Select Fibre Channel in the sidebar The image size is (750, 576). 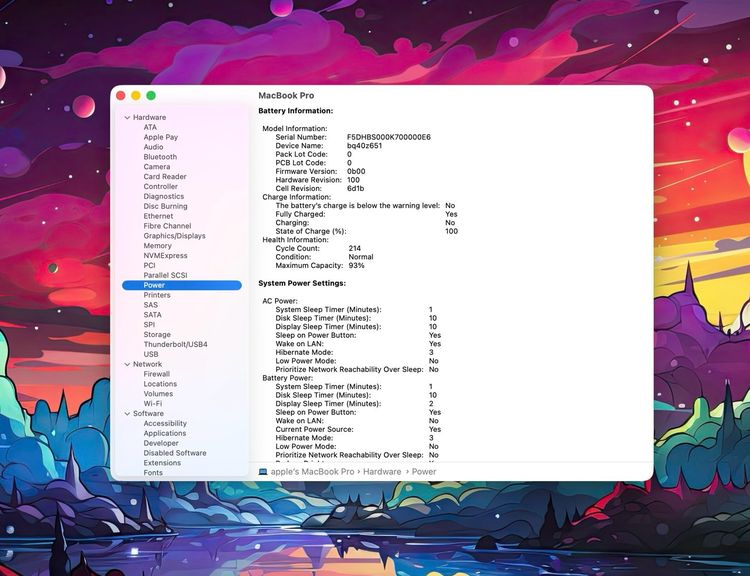(x=167, y=226)
